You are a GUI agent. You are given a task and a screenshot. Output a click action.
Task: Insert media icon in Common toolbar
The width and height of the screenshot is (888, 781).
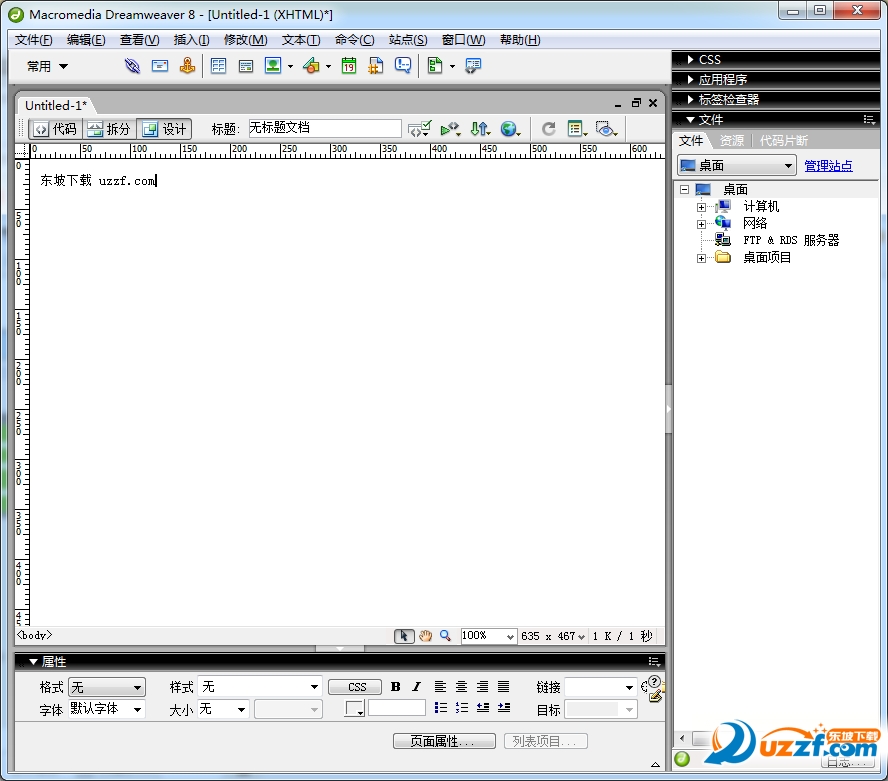point(311,66)
